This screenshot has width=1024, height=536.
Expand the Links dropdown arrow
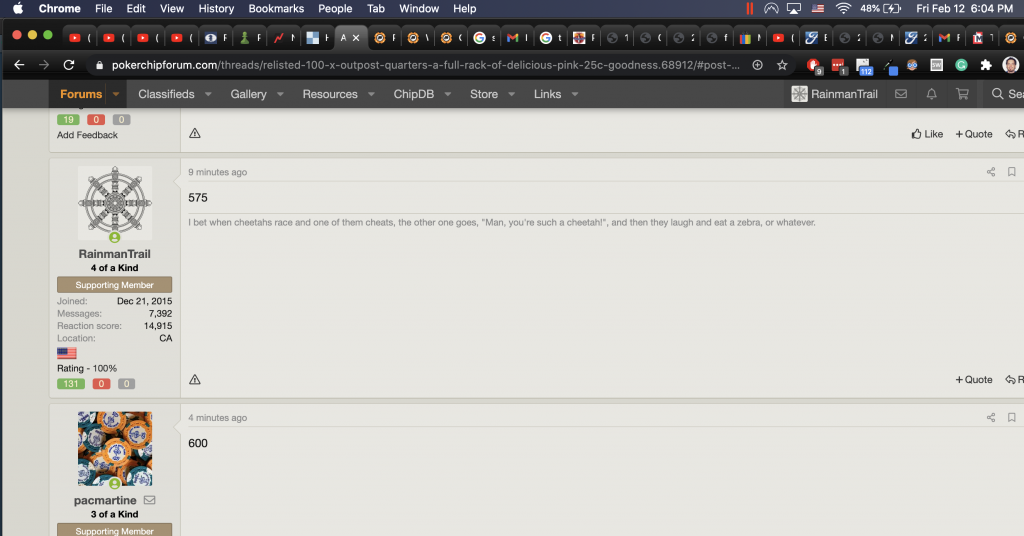[x=575, y=94]
